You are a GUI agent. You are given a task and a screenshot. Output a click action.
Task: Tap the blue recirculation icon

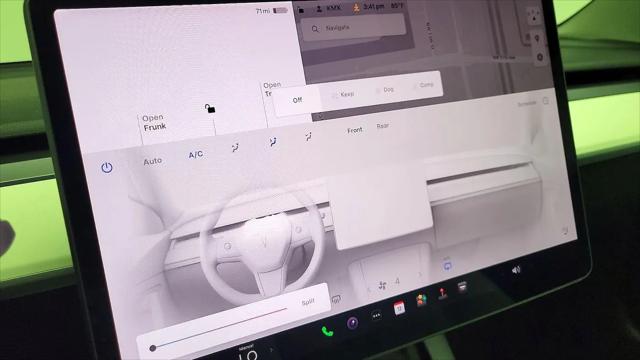click(447, 266)
